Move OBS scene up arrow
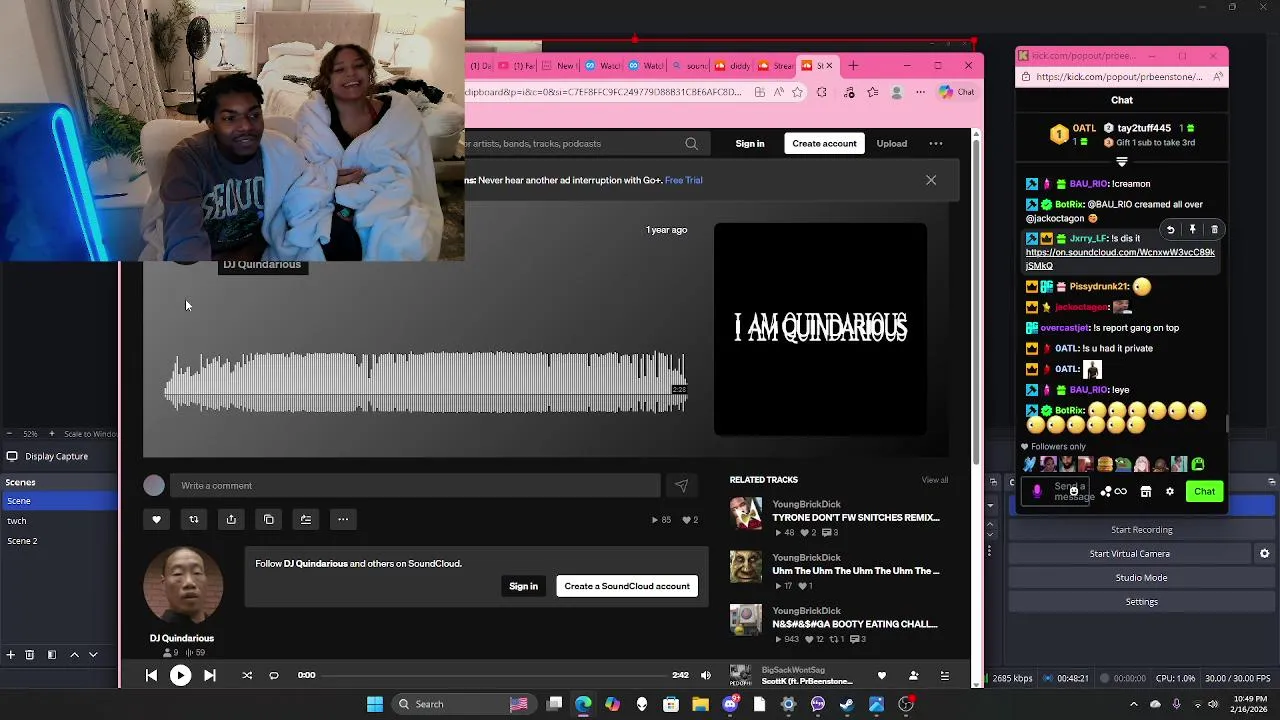Screen dimensions: 1280x720 point(74,655)
